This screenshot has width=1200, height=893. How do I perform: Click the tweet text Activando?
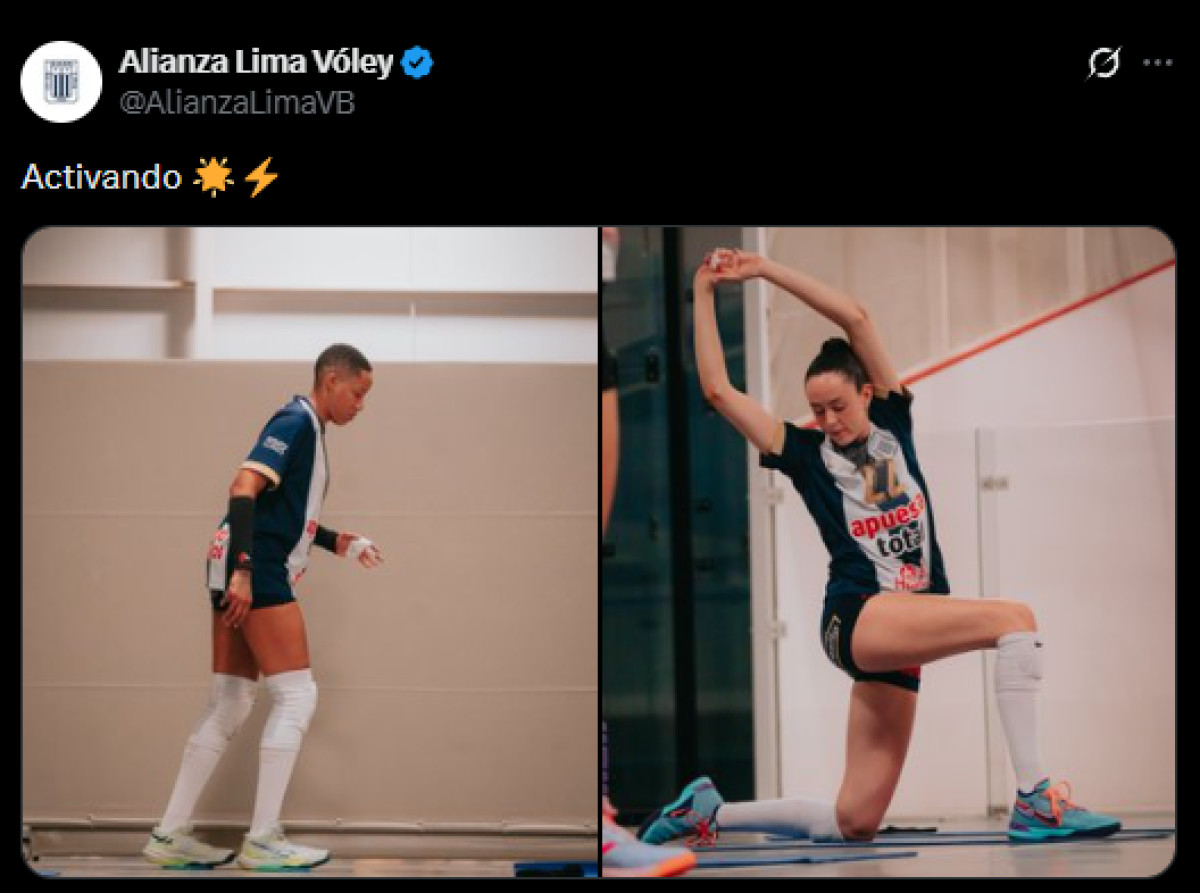(x=101, y=177)
